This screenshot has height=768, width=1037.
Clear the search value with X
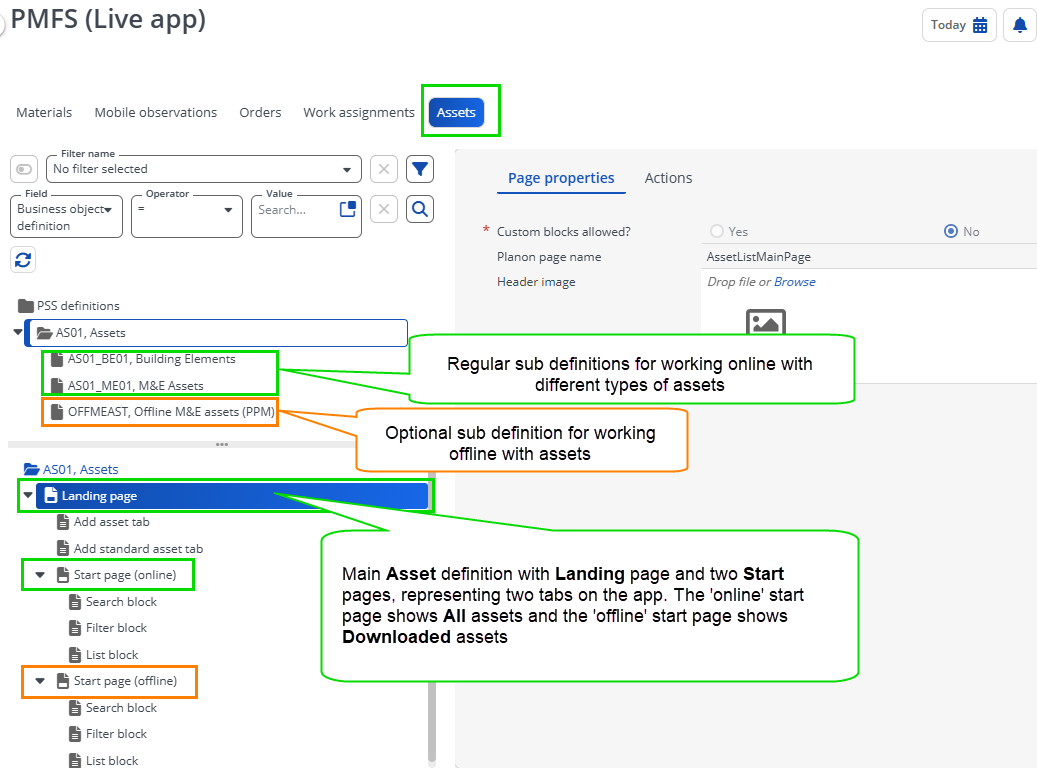click(384, 210)
